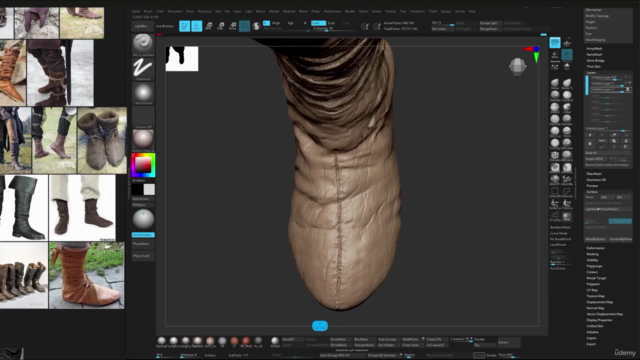The width and height of the screenshot is (640, 360).
Task: Select the ClayBuildup brush
Action: (567, 96)
